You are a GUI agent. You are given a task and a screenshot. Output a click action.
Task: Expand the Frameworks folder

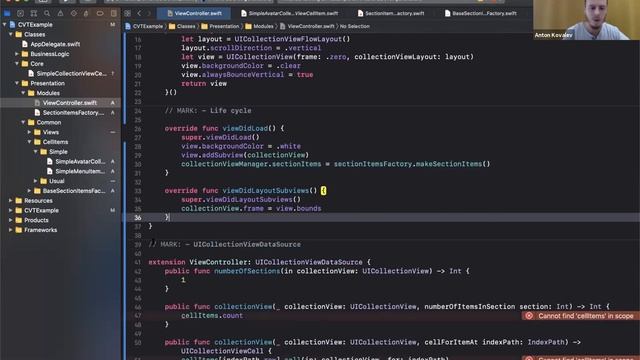pyautogui.click(x=11, y=230)
